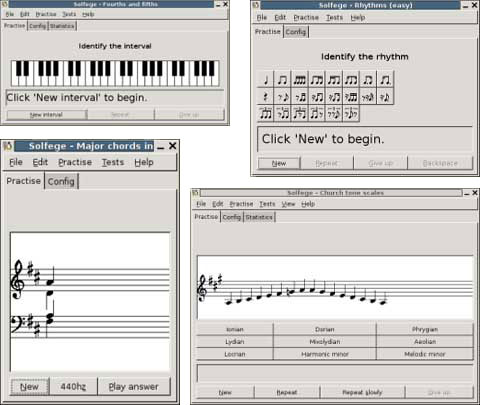This screenshot has height=405, width=480.
Task: Open File menu in Major chords window
Action: 16,162
